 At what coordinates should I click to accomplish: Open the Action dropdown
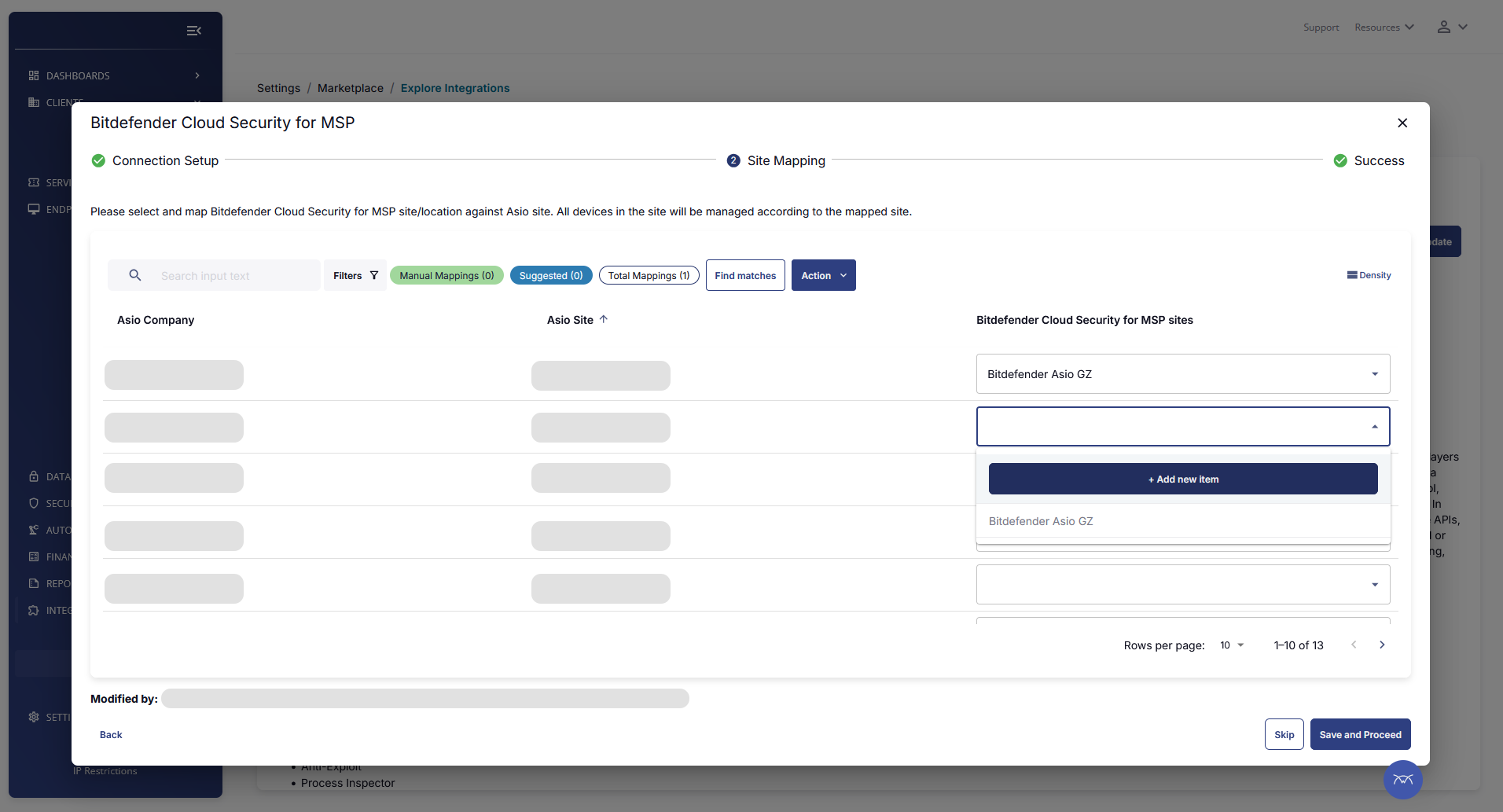[823, 275]
